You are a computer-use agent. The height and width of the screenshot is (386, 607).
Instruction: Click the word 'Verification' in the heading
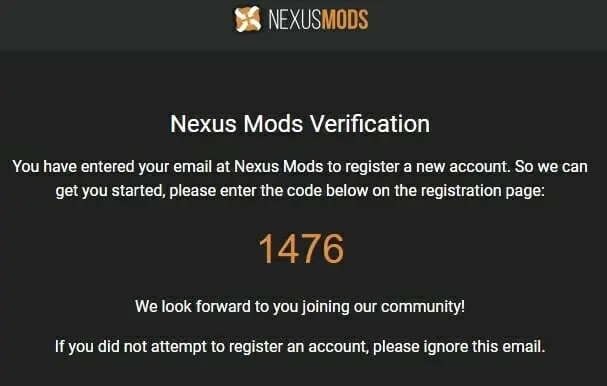click(x=370, y=124)
